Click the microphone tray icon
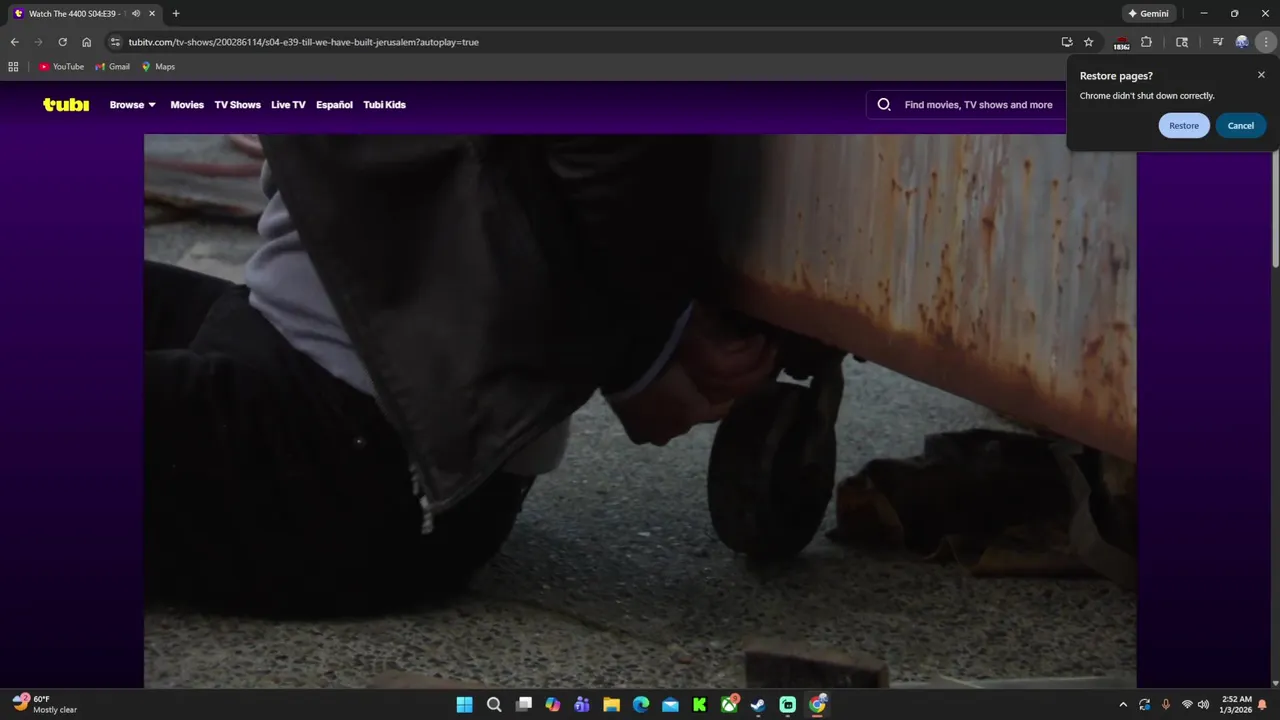 (x=1166, y=705)
